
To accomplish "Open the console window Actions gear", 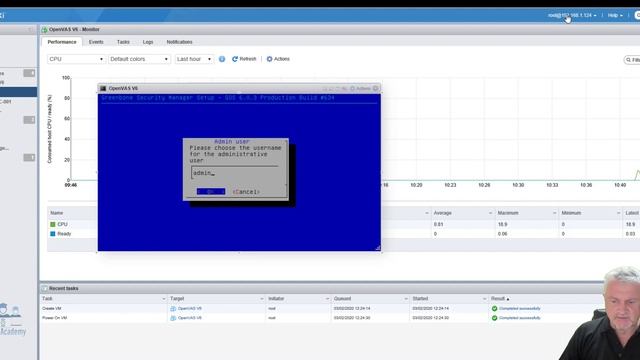I will (x=360, y=89).
